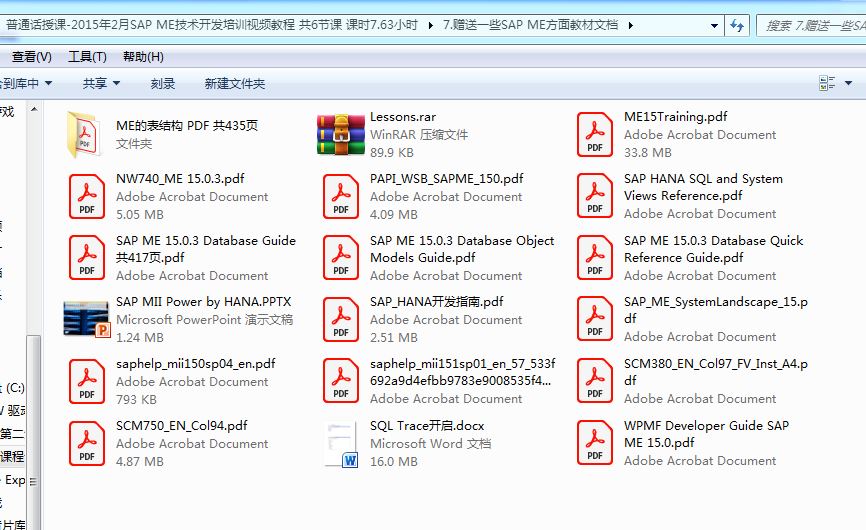Refresh the folder with address bar refresh icon
The width and height of the screenshot is (866, 530).
pyautogui.click(x=737, y=25)
